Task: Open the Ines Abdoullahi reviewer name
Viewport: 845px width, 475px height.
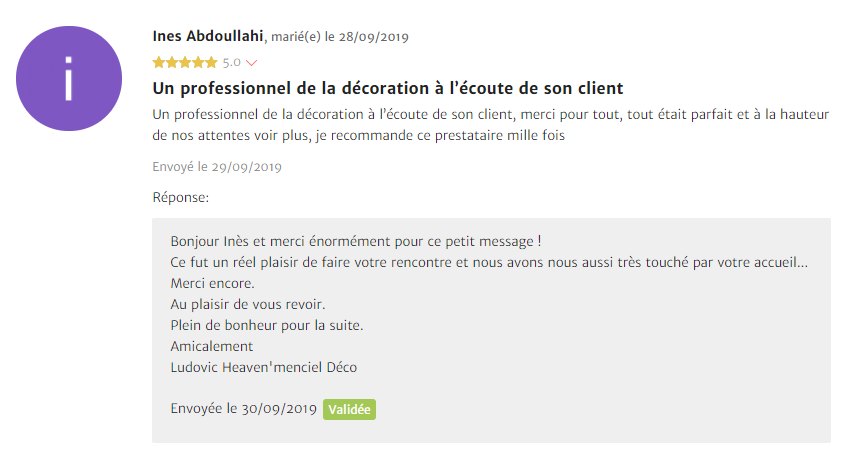Action: coord(208,36)
